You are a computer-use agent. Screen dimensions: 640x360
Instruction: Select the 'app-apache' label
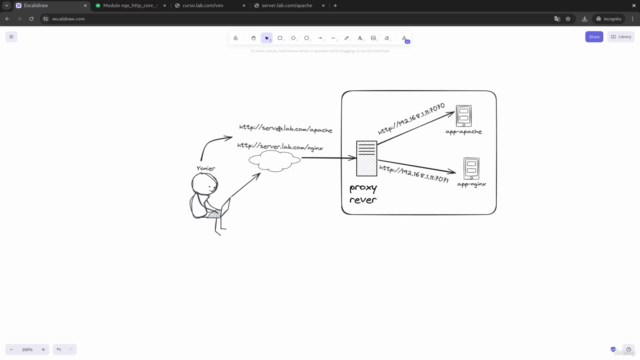coord(464,131)
